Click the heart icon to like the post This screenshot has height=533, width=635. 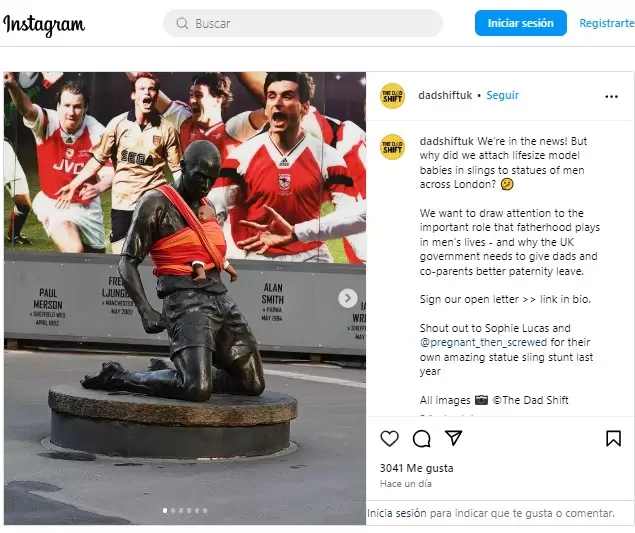tap(390, 439)
